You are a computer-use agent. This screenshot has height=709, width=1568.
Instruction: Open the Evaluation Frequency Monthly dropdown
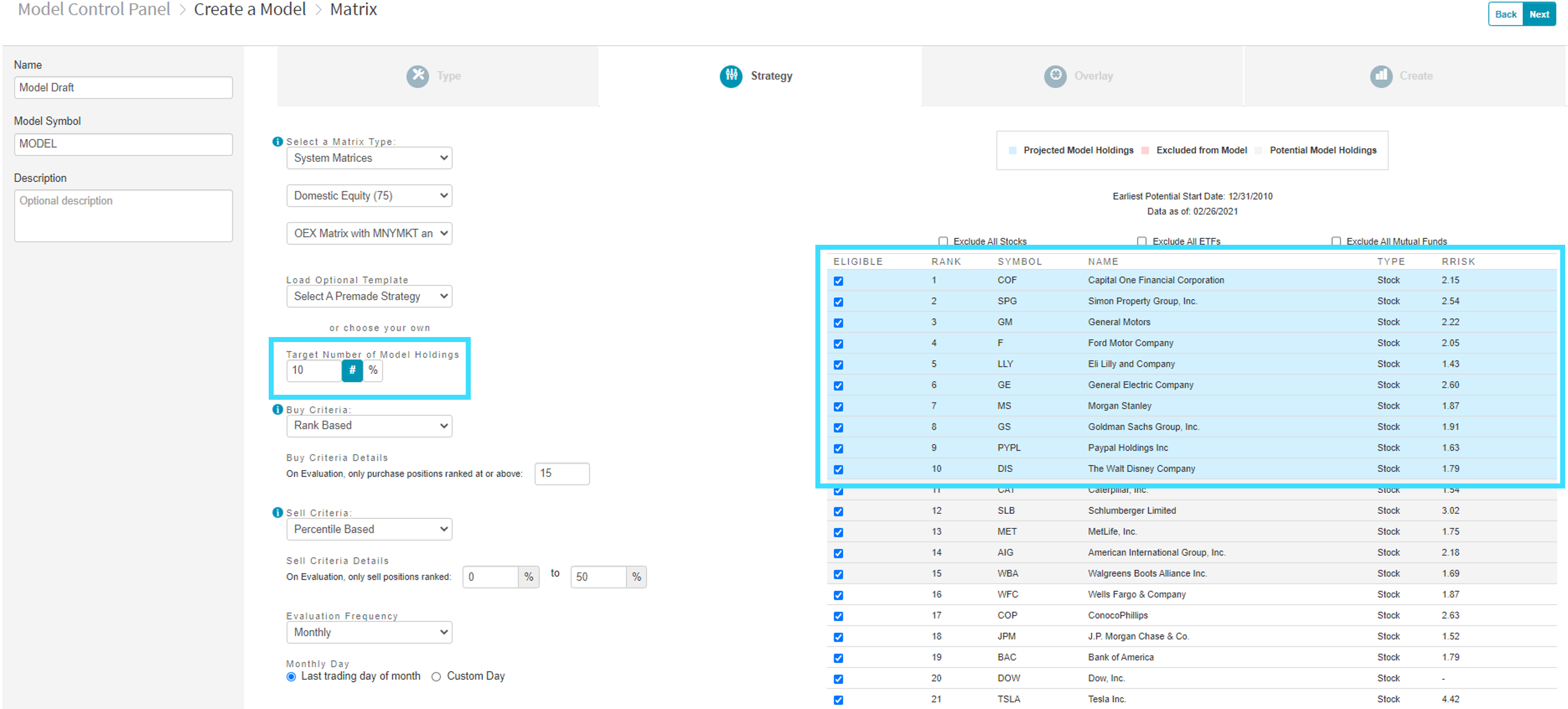click(369, 632)
